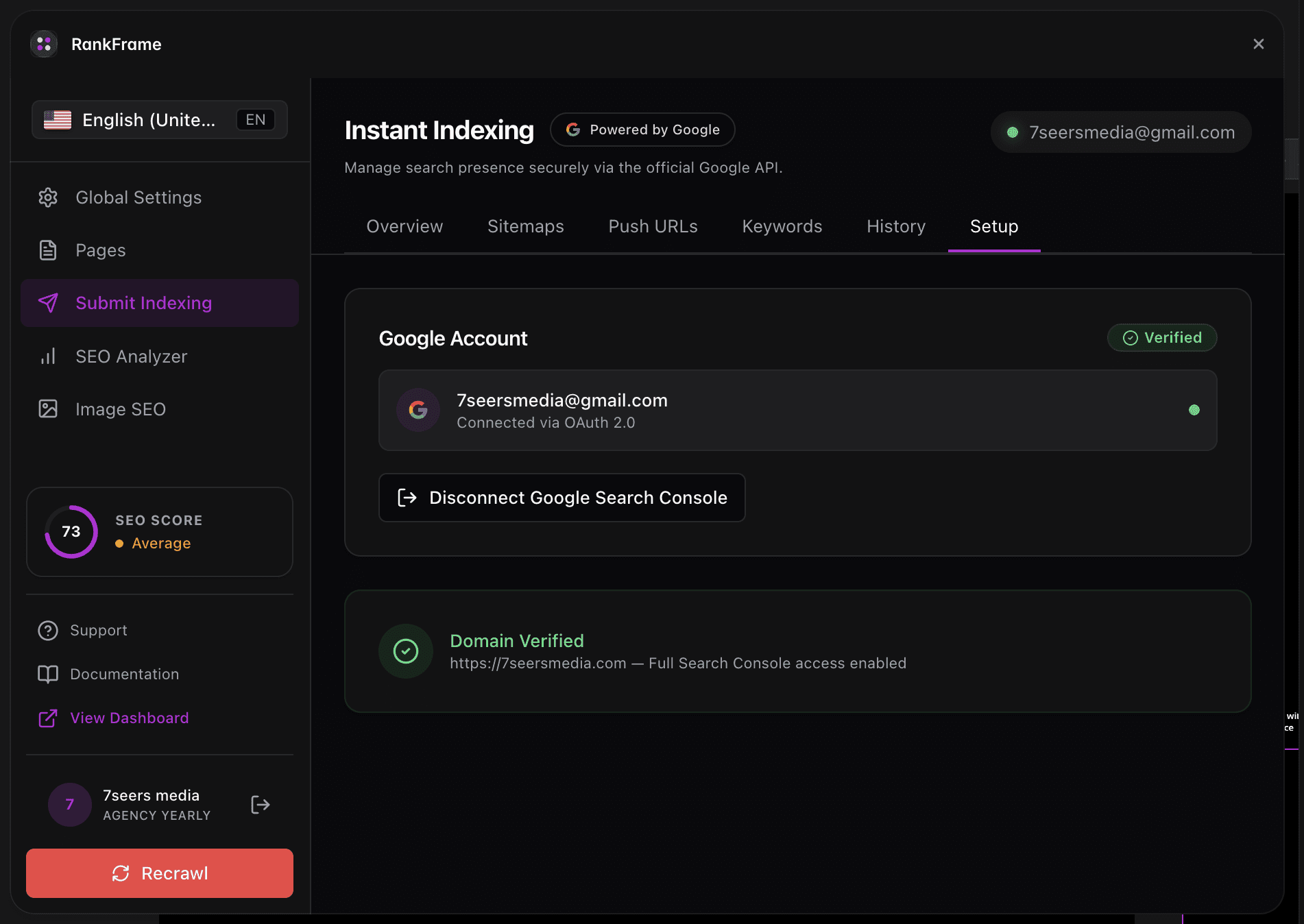This screenshot has height=924, width=1304.
Task: Click the Pages document icon
Action: click(48, 250)
